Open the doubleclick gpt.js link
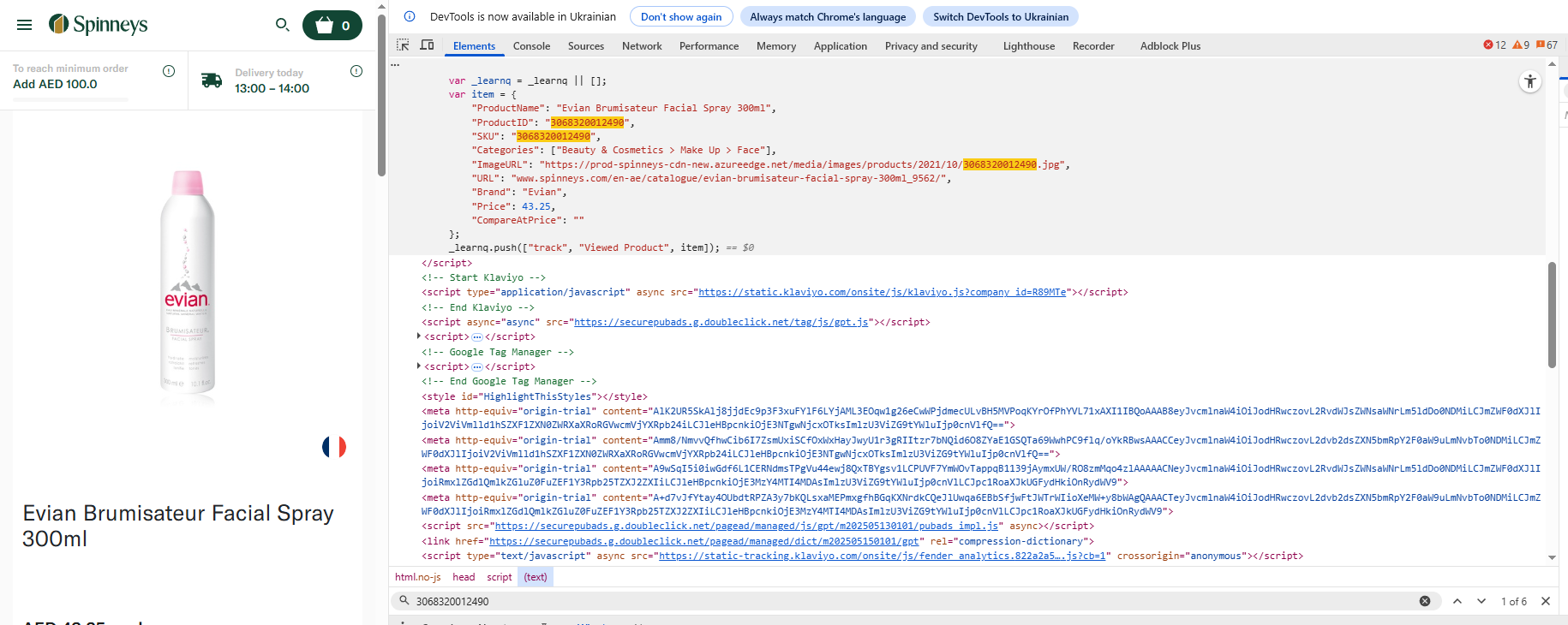Viewport: 1568px width, 625px height. [721, 323]
